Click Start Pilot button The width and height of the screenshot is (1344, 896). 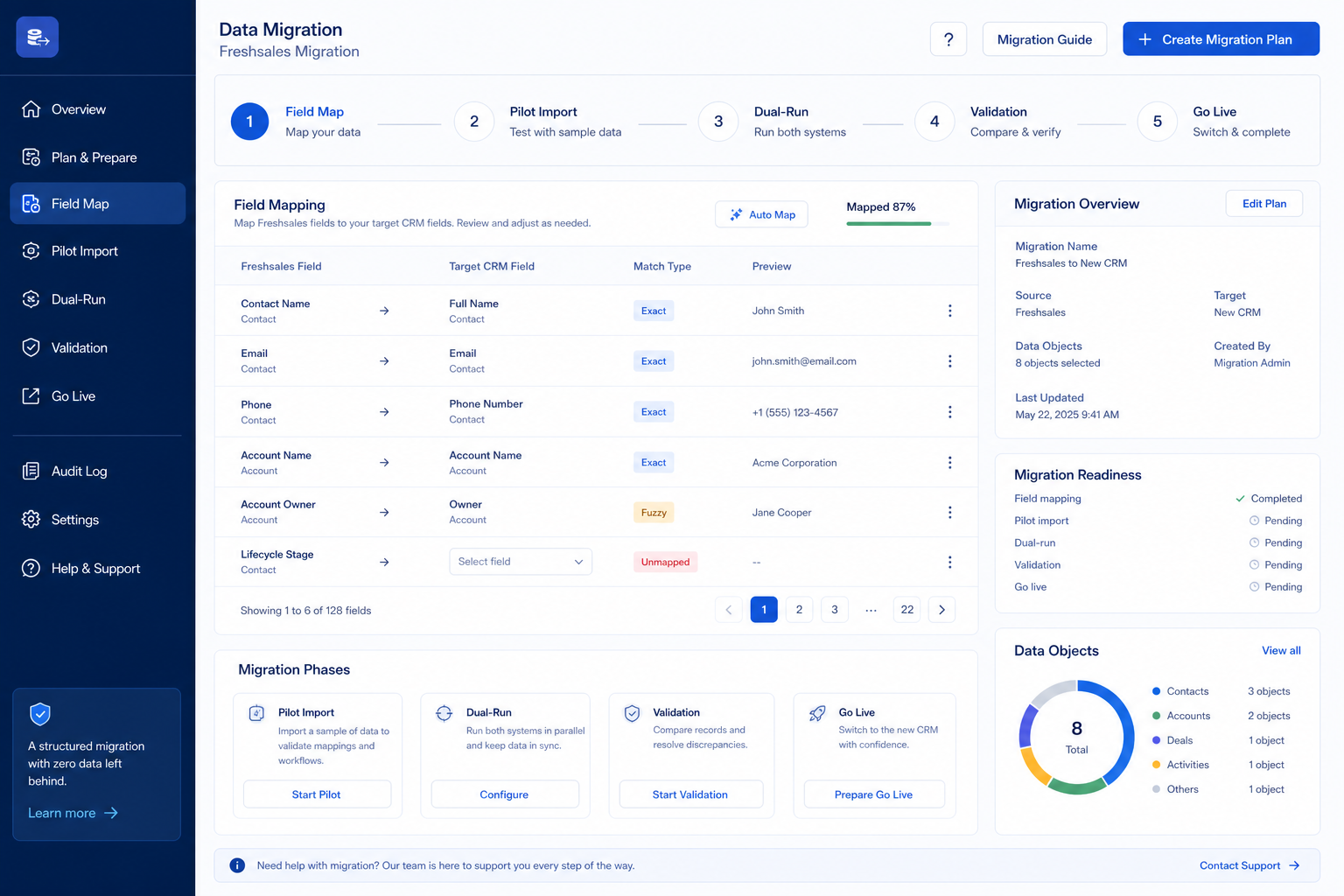(x=317, y=794)
